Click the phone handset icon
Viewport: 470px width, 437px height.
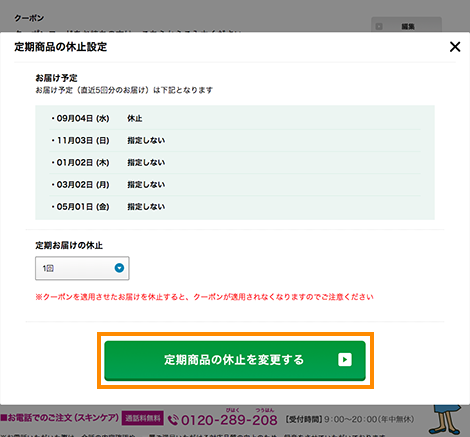(x=173, y=420)
